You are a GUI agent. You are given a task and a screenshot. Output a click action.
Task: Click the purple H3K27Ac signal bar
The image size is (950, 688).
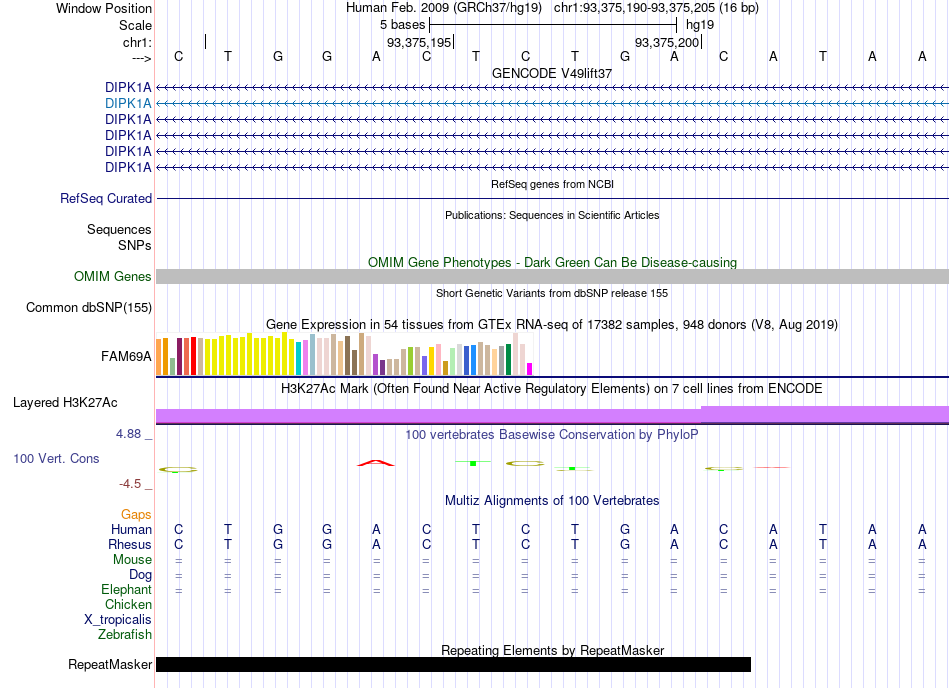[552, 415]
